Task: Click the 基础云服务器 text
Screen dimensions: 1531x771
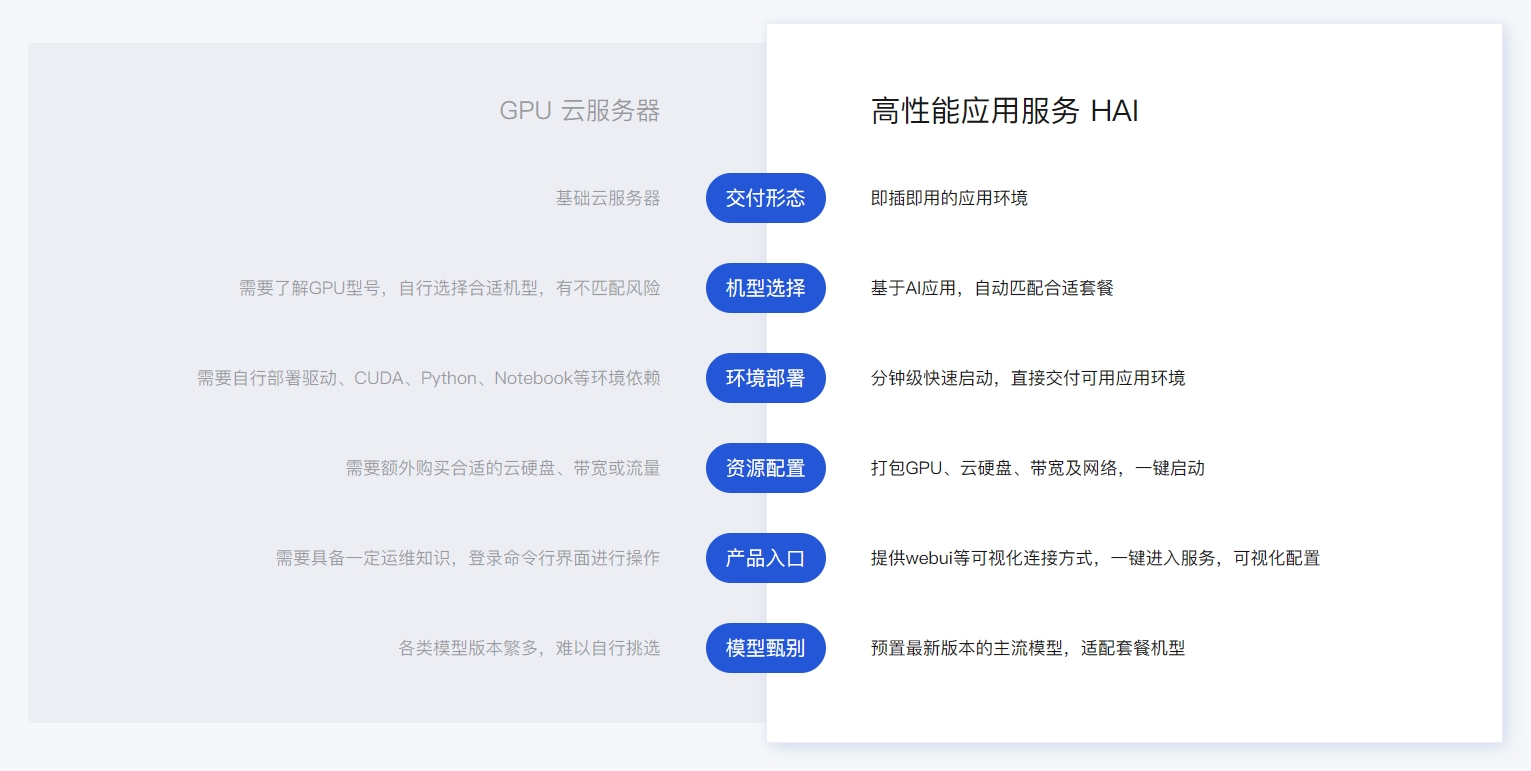Action: pos(608,198)
